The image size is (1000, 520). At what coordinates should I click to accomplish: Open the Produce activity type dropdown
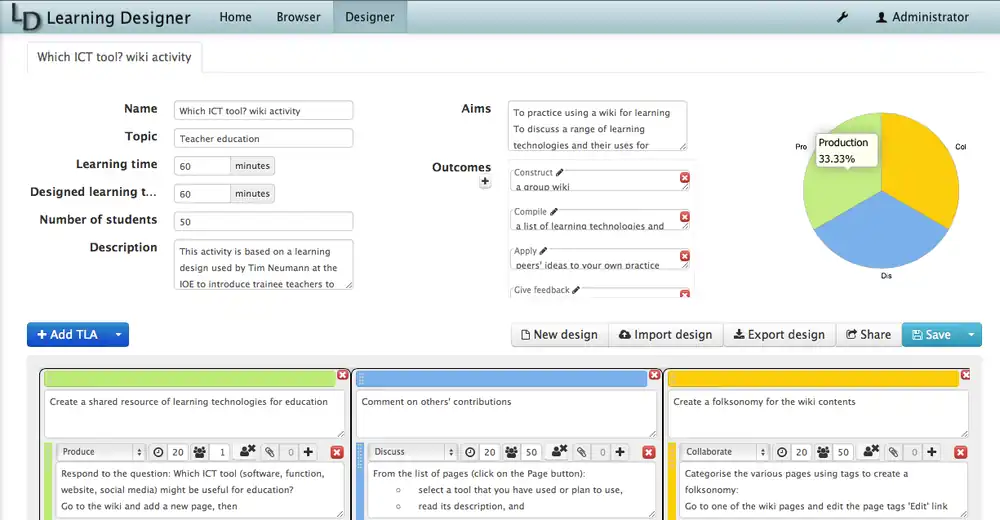tap(103, 452)
